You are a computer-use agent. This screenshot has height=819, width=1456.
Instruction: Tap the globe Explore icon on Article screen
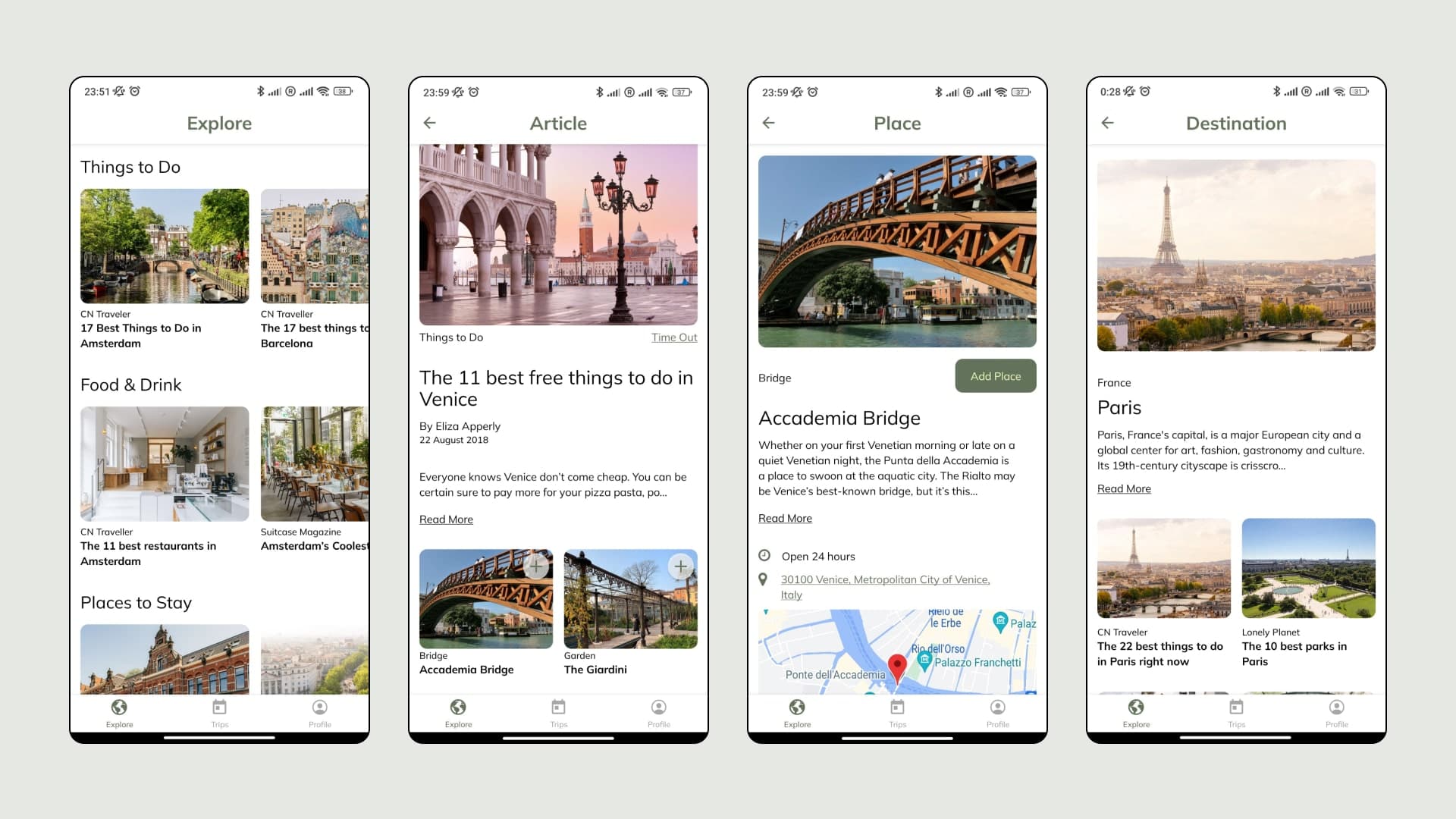tap(457, 708)
